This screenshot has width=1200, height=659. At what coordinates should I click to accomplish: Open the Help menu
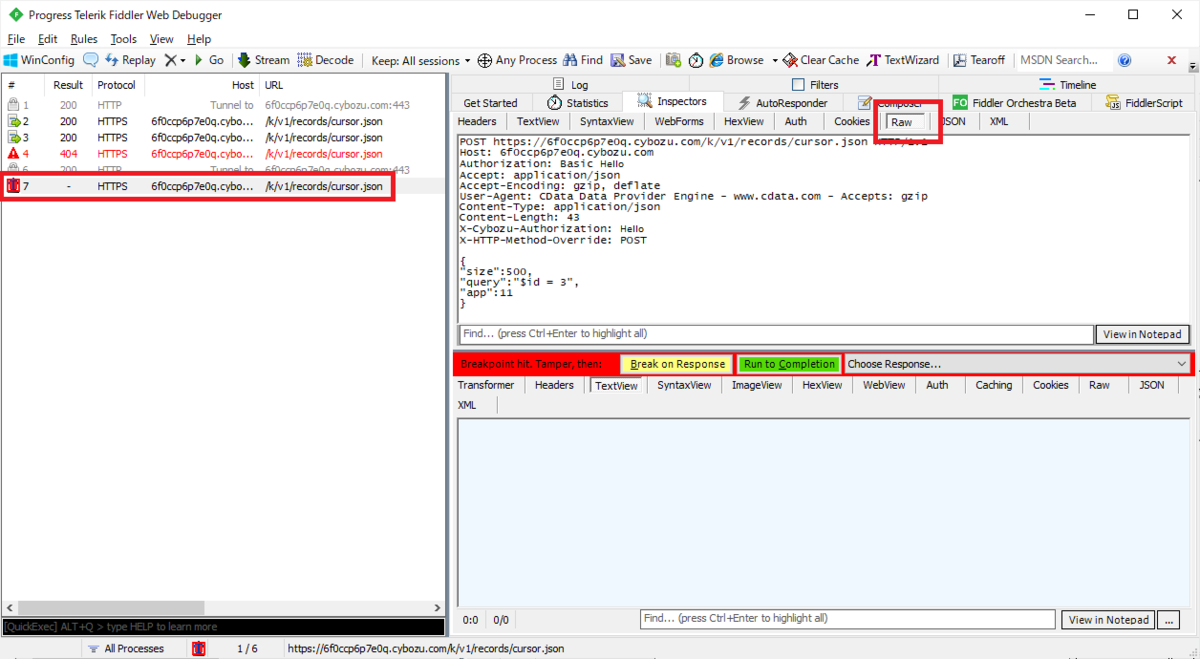coord(199,39)
